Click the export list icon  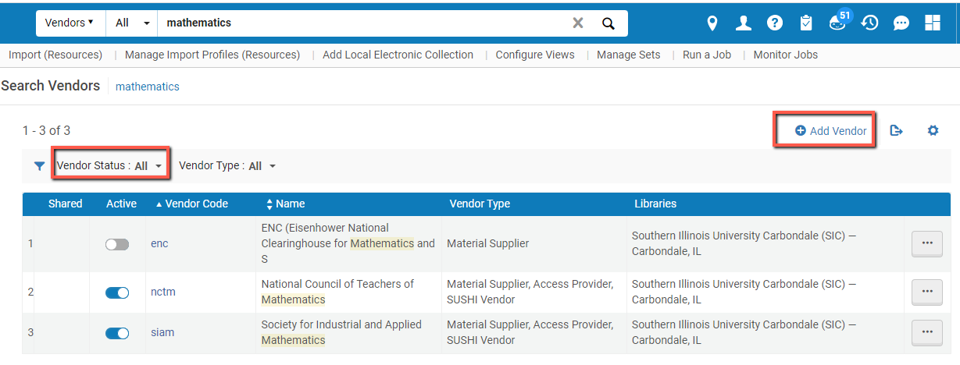click(896, 130)
